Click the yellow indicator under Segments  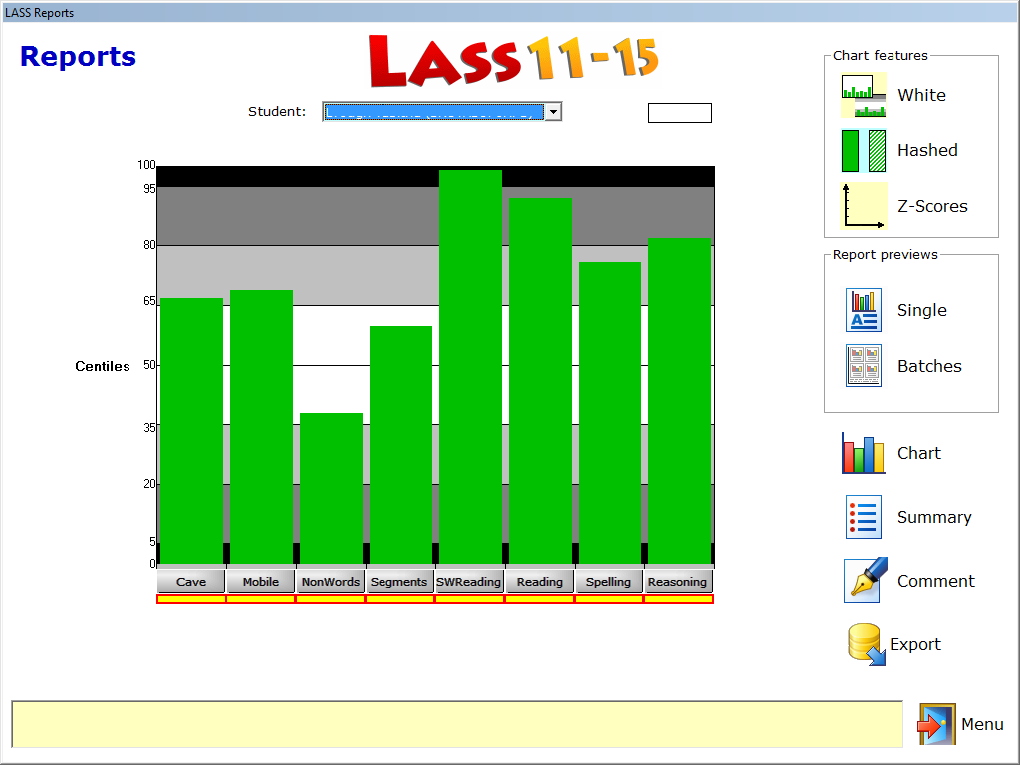pyautogui.click(x=400, y=599)
